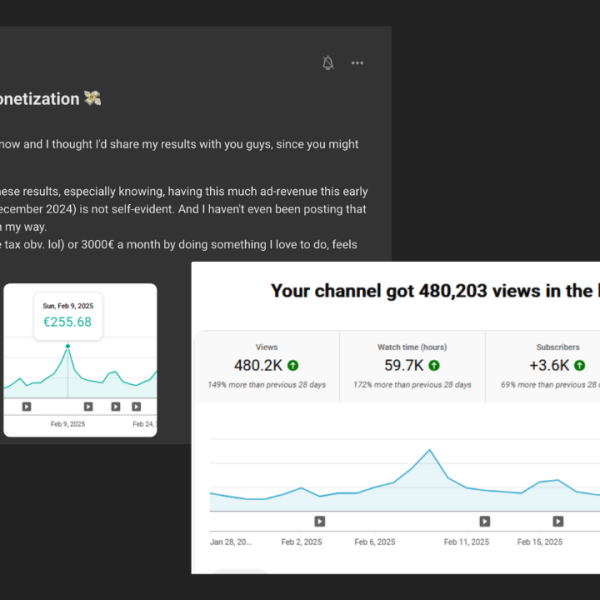
Task: Click the peak data point on revenue chart
Action: click(x=68, y=347)
